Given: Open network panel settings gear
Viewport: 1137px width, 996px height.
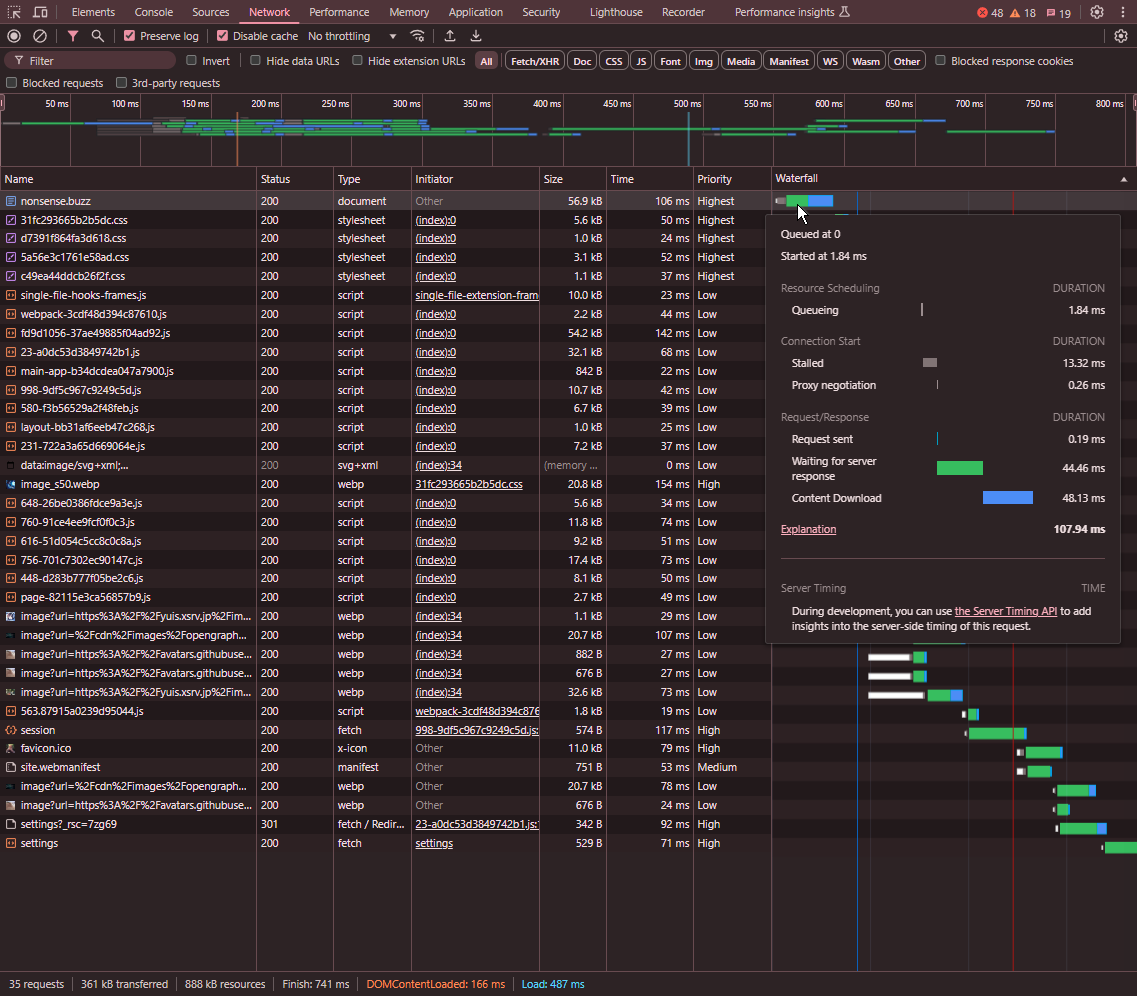Looking at the screenshot, I should point(1121,36).
